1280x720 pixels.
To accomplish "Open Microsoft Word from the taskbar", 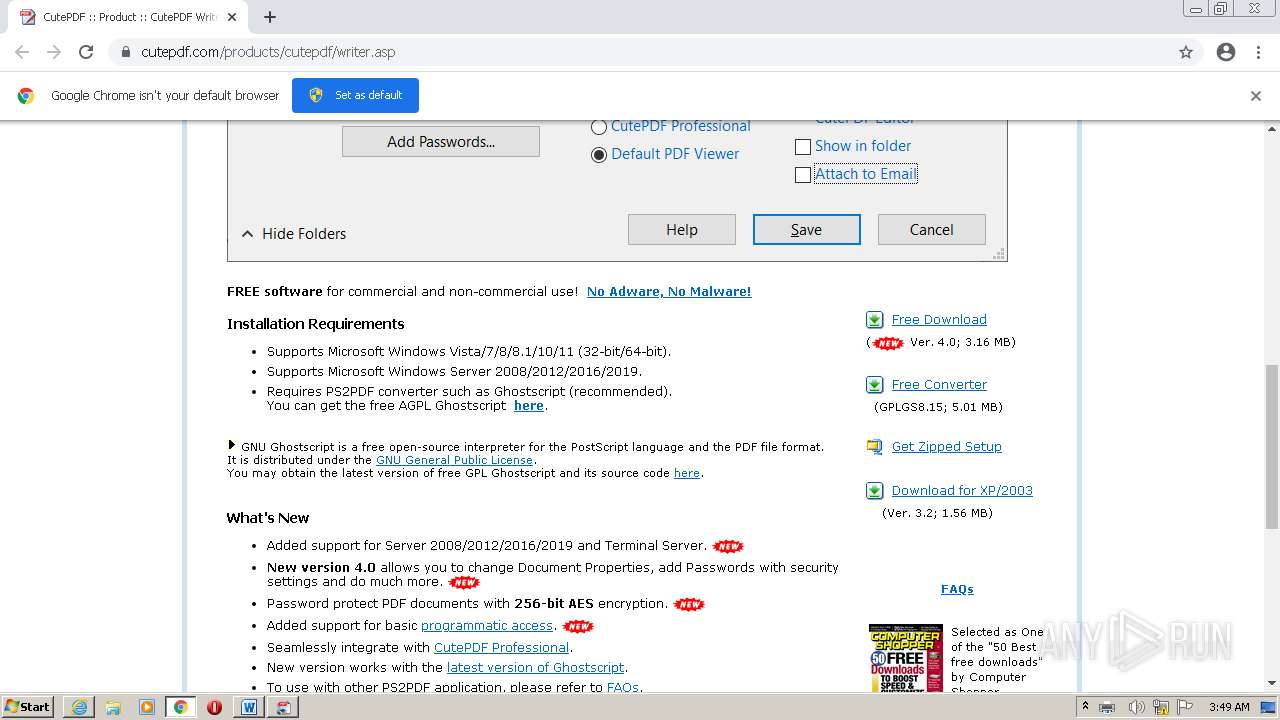I will click(x=249, y=707).
